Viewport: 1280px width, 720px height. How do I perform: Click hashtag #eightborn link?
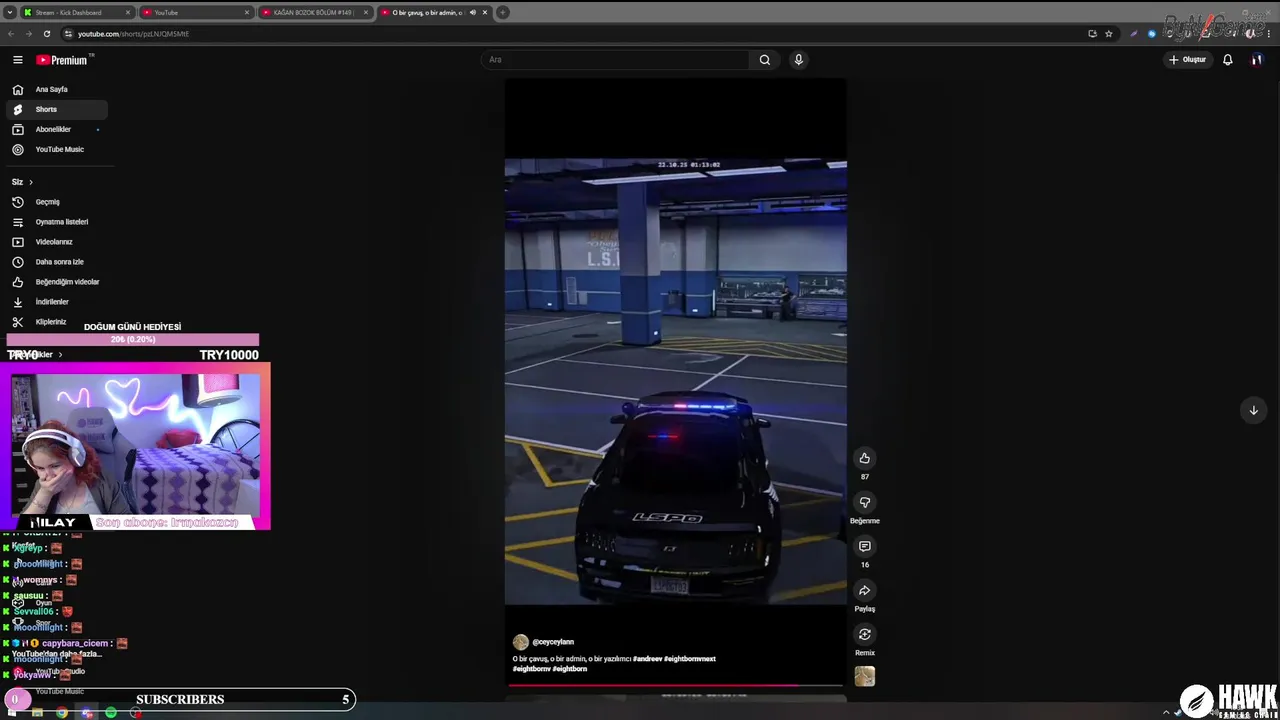coord(570,669)
